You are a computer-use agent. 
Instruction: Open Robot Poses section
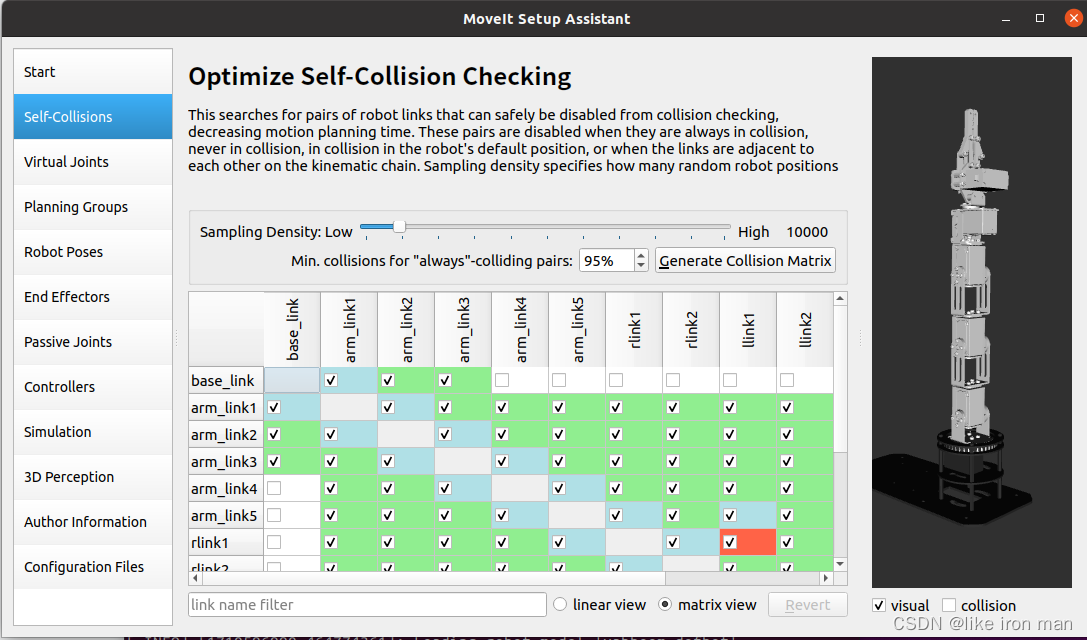point(93,252)
